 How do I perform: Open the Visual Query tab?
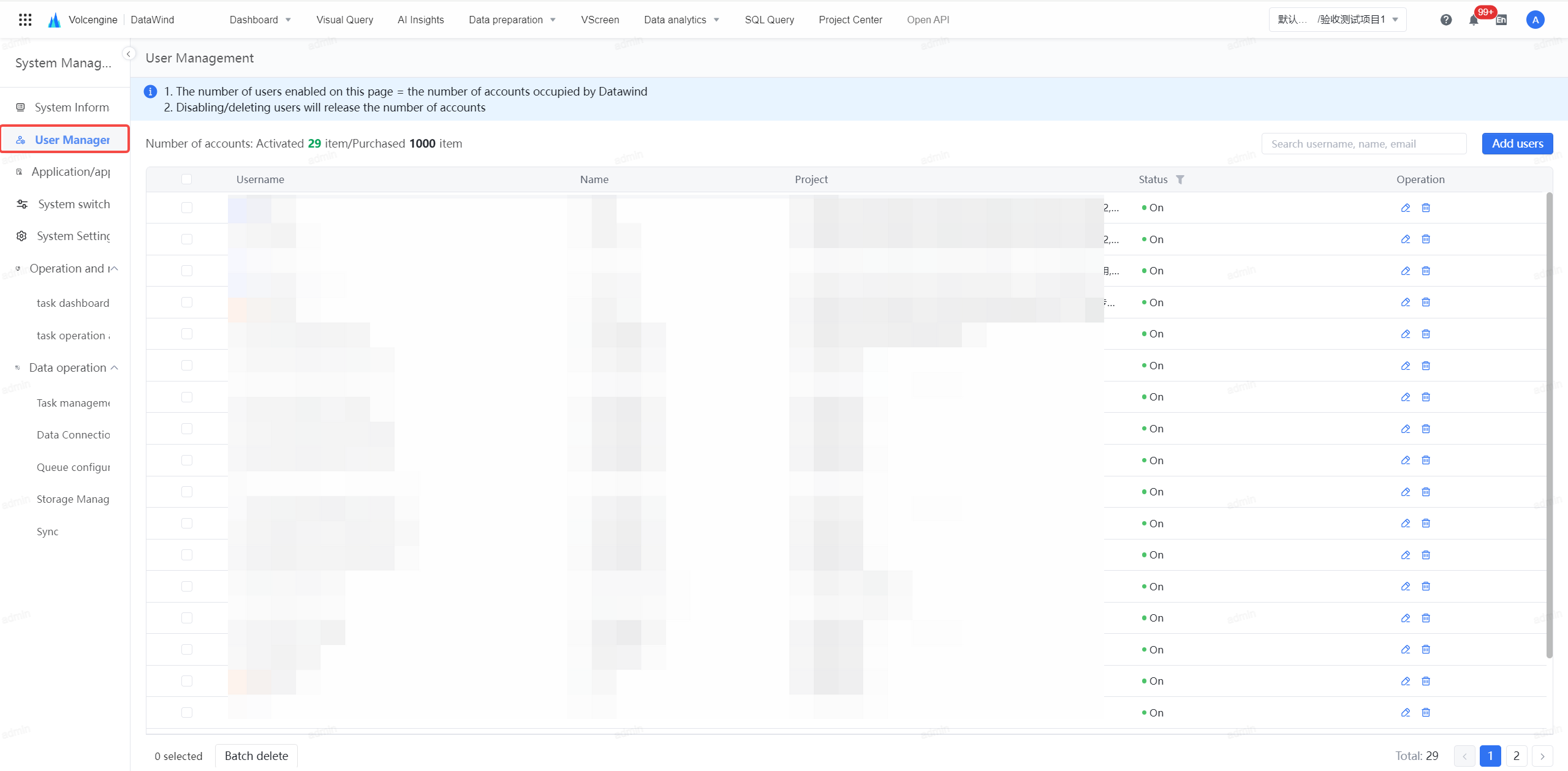click(x=345, y=20)
